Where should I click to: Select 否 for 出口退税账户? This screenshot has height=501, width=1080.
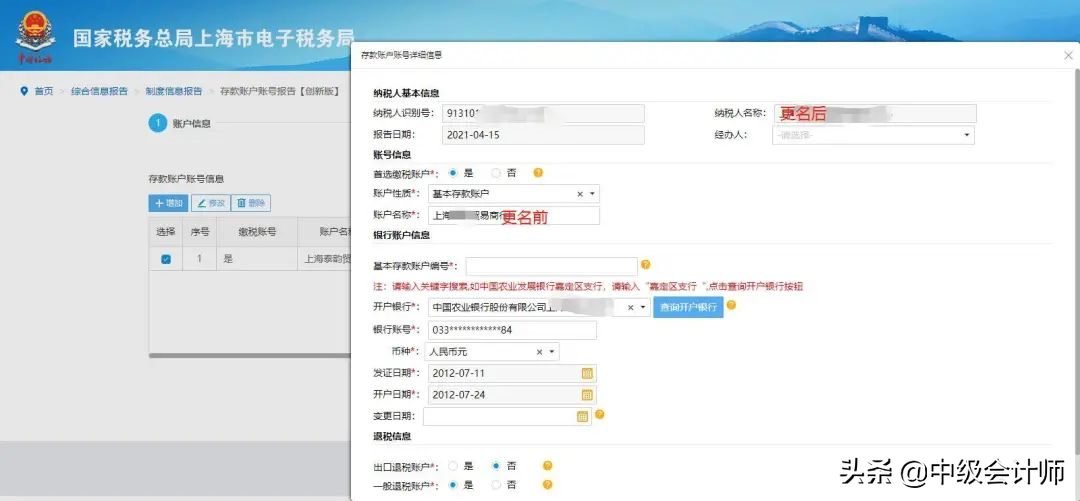coord(496,466)
